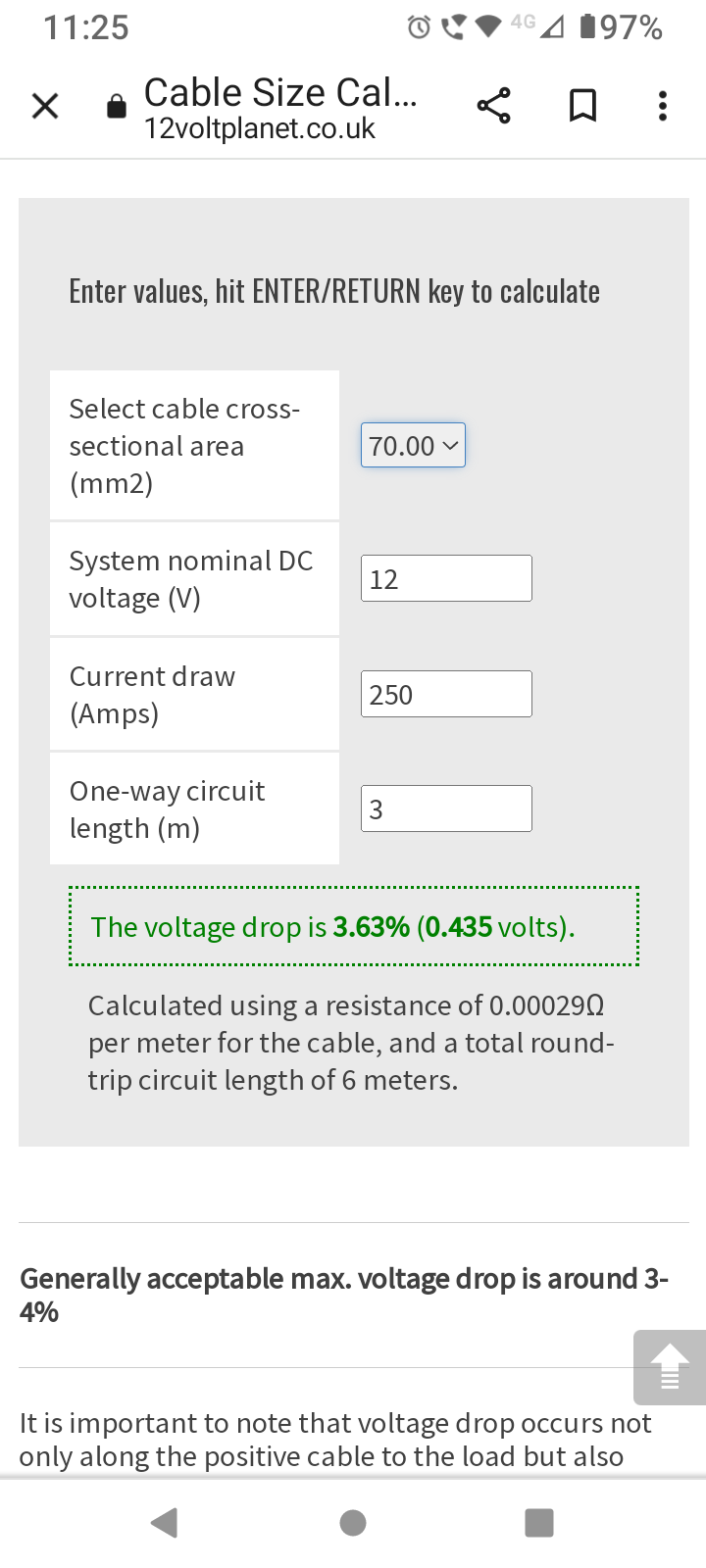Tap the 12voltplanet.co.uk URL text

coord(260,128)
